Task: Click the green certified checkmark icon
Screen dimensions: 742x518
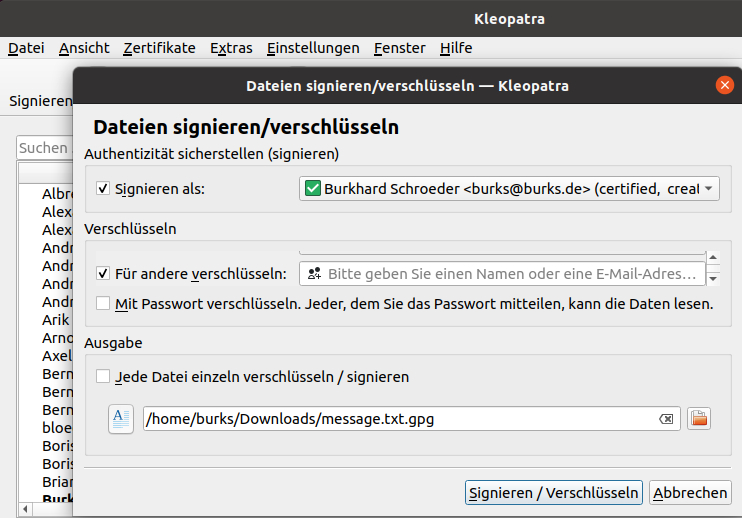Action: point(313,188)
